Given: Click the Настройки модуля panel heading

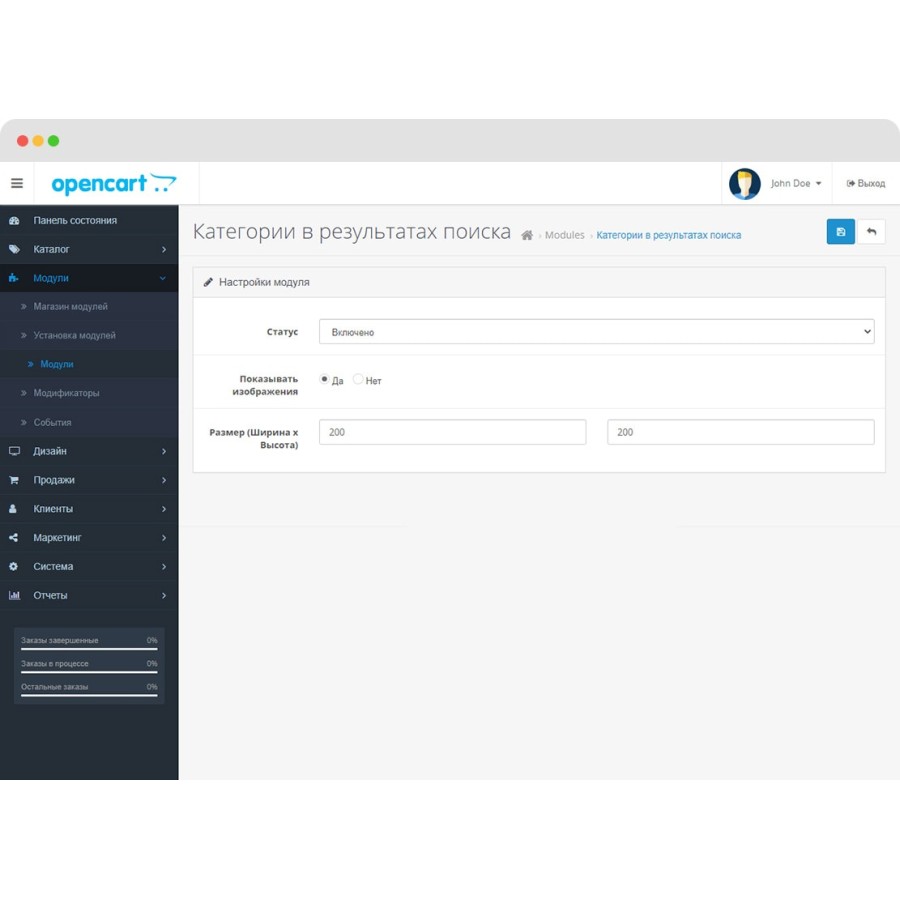Looking at the screenshot, I should click(539, 282).
